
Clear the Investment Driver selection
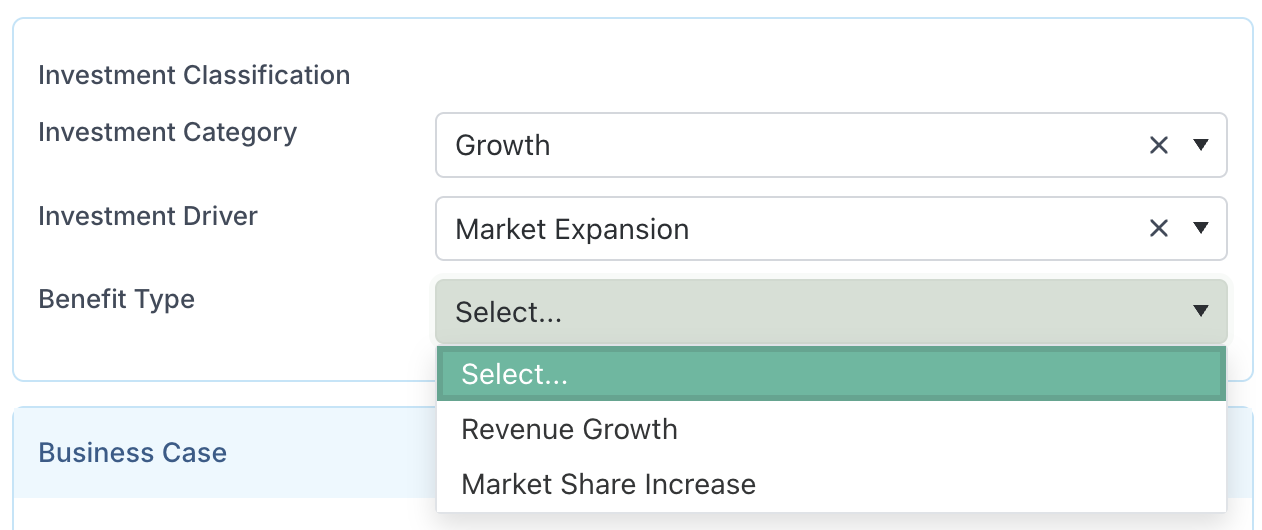click(x=1159, y=229)
